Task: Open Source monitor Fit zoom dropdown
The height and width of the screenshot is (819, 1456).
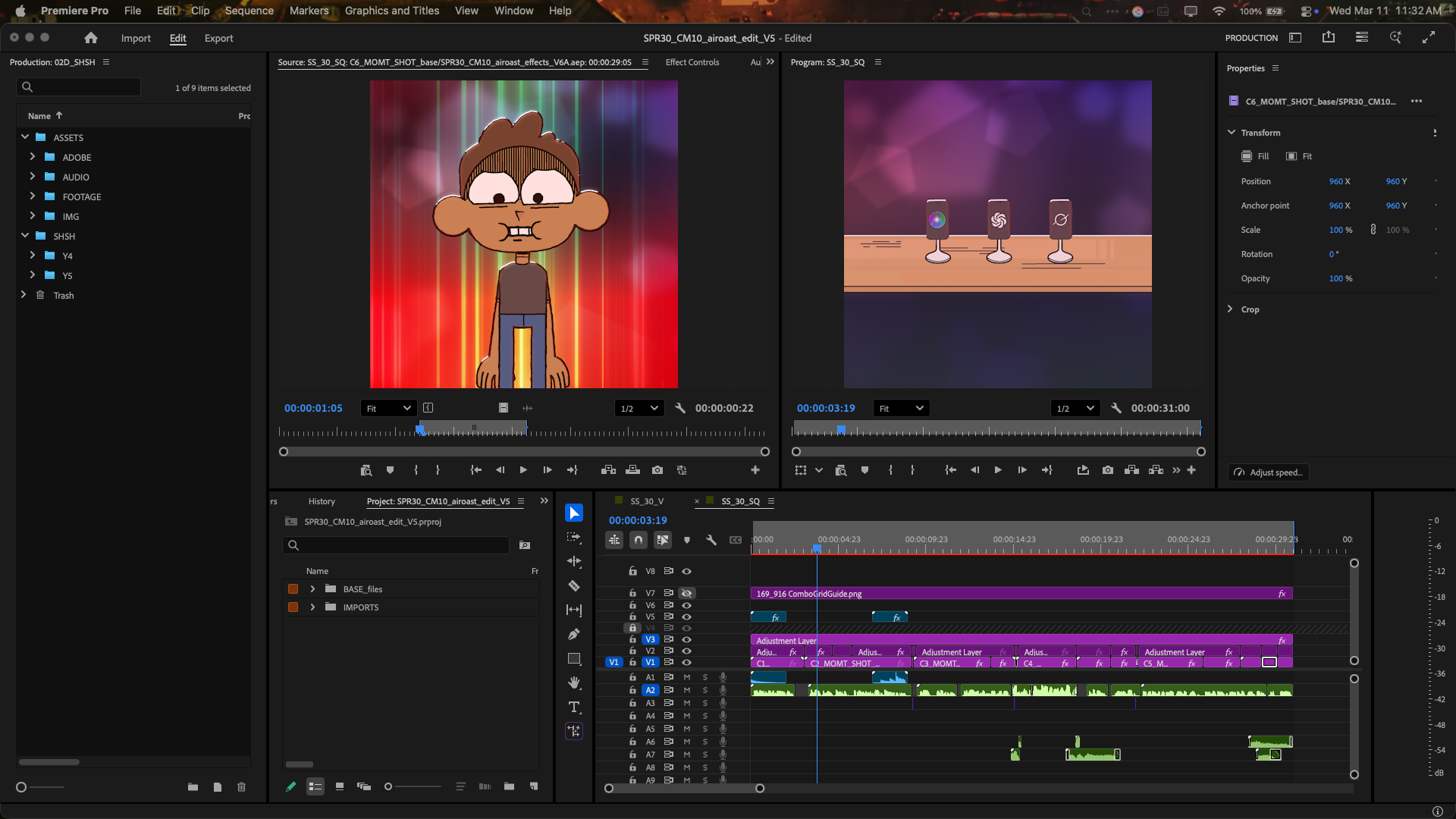Action: [388, 408]
